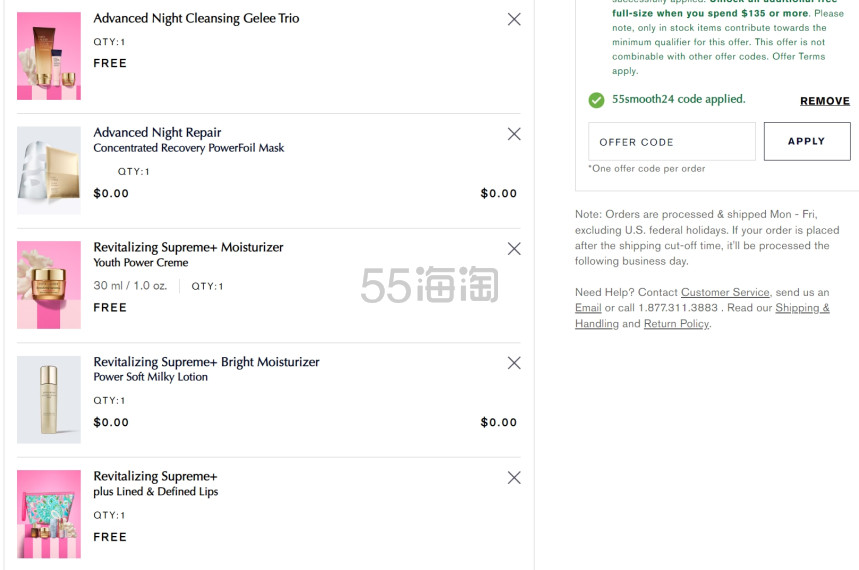Click green checkmark beside applied code

pos(596,100)
